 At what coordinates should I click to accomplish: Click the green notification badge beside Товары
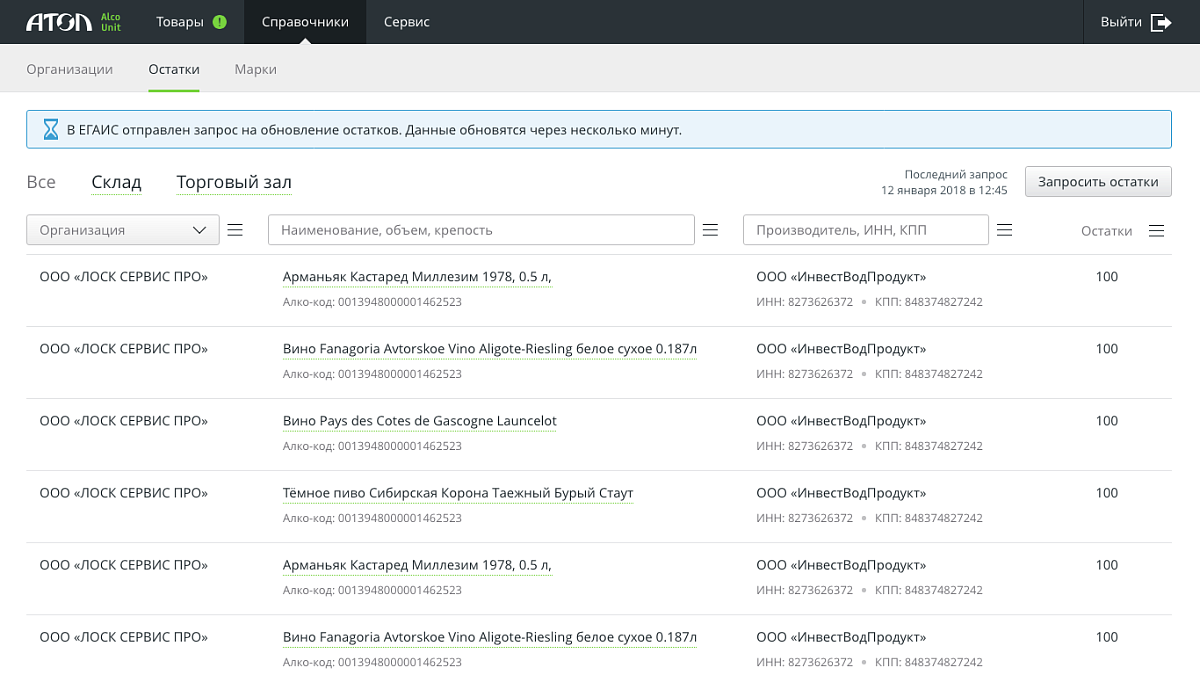tap(220, 22)
